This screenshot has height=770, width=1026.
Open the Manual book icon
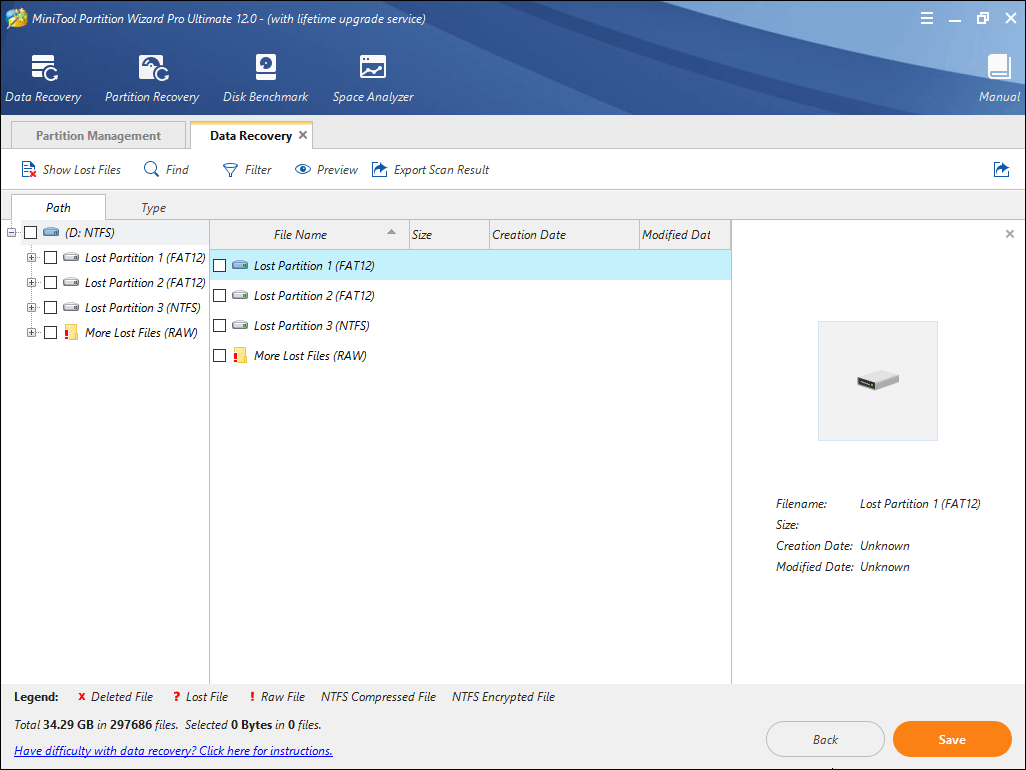click(999, 69)
